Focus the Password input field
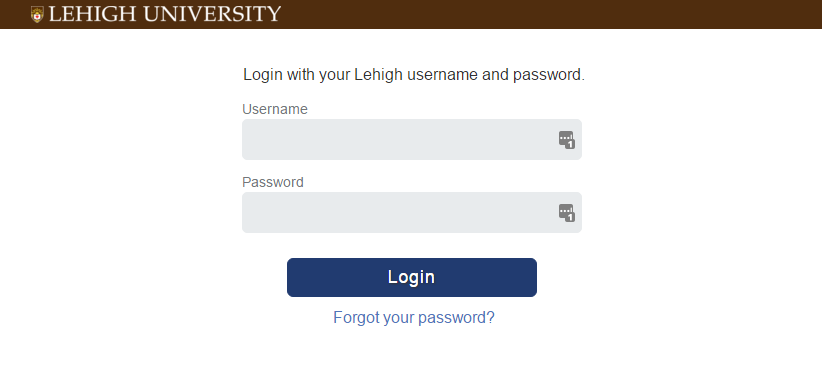Image resolution: width=822 pixels, height=386 pixels. pyautogui.click(x=412, y=212)
